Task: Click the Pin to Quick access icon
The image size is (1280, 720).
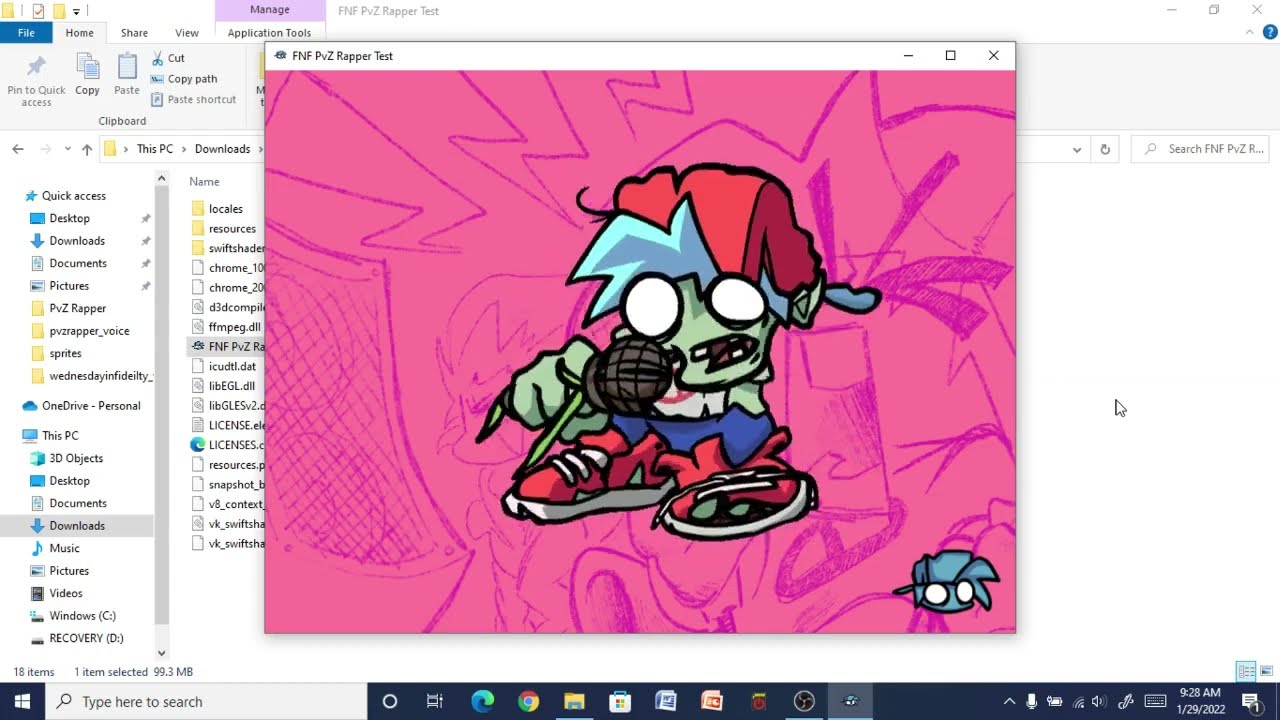Action: coord(36,67)
